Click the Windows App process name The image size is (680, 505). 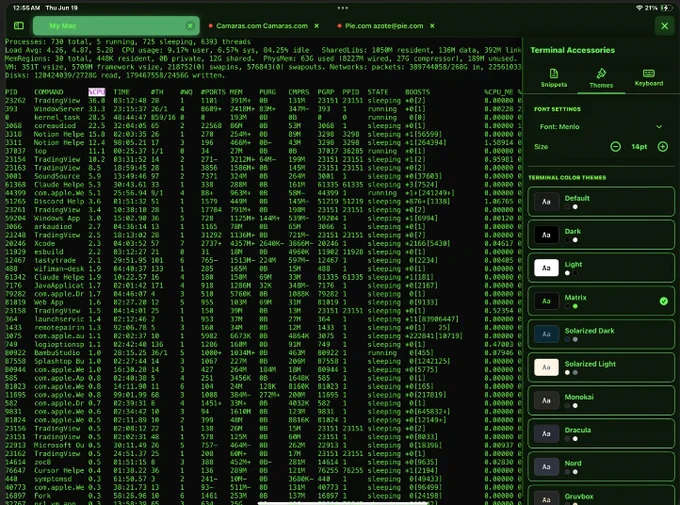[57, 218]
